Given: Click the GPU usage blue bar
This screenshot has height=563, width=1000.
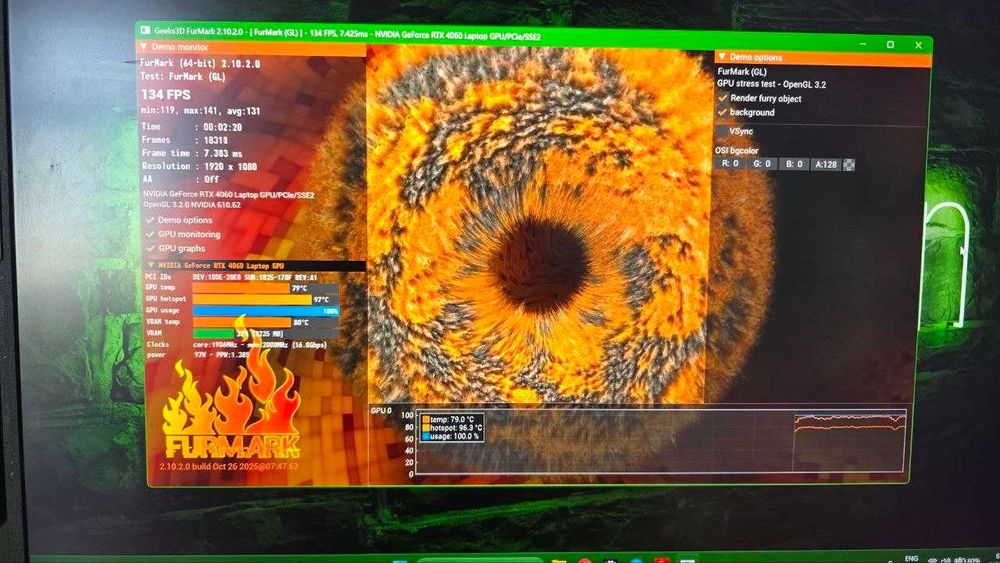Looking at the screenshot, I should (x=265, y=311).
